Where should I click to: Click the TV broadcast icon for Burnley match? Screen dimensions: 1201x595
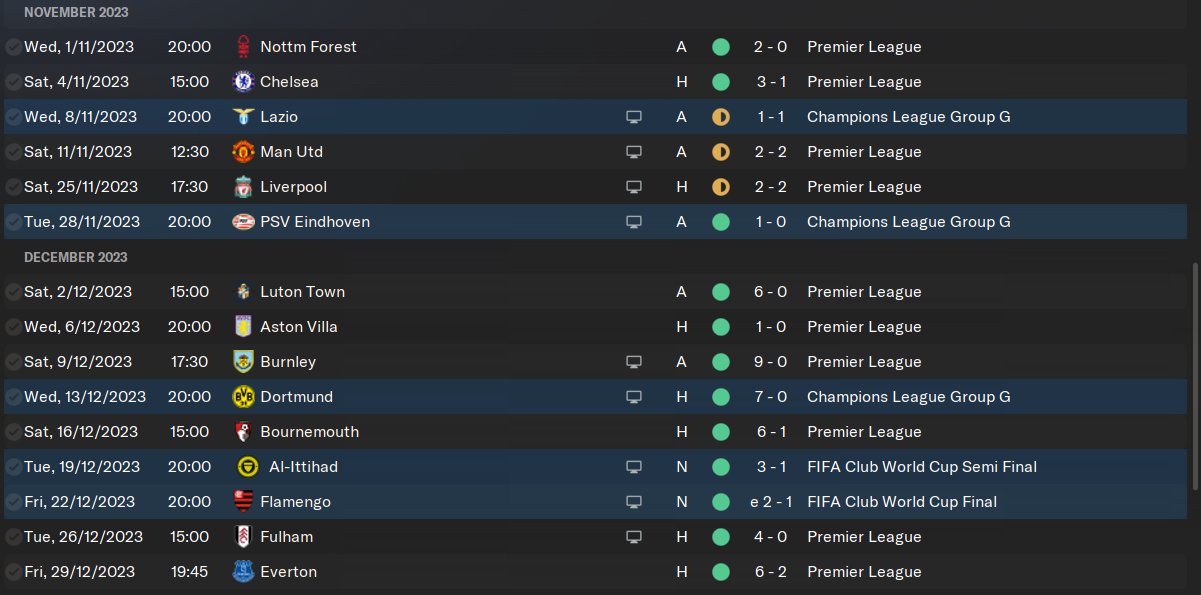coord(633,362)
